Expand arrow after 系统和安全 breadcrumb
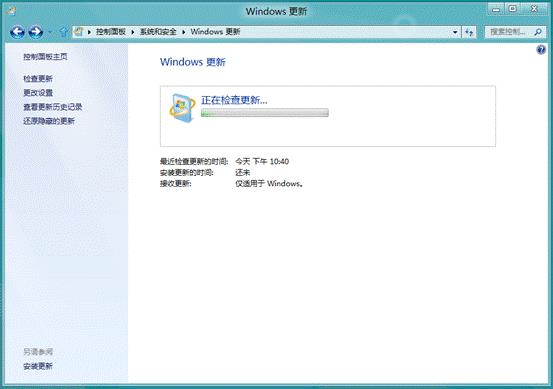553x389 pixels. click(183, 32)
